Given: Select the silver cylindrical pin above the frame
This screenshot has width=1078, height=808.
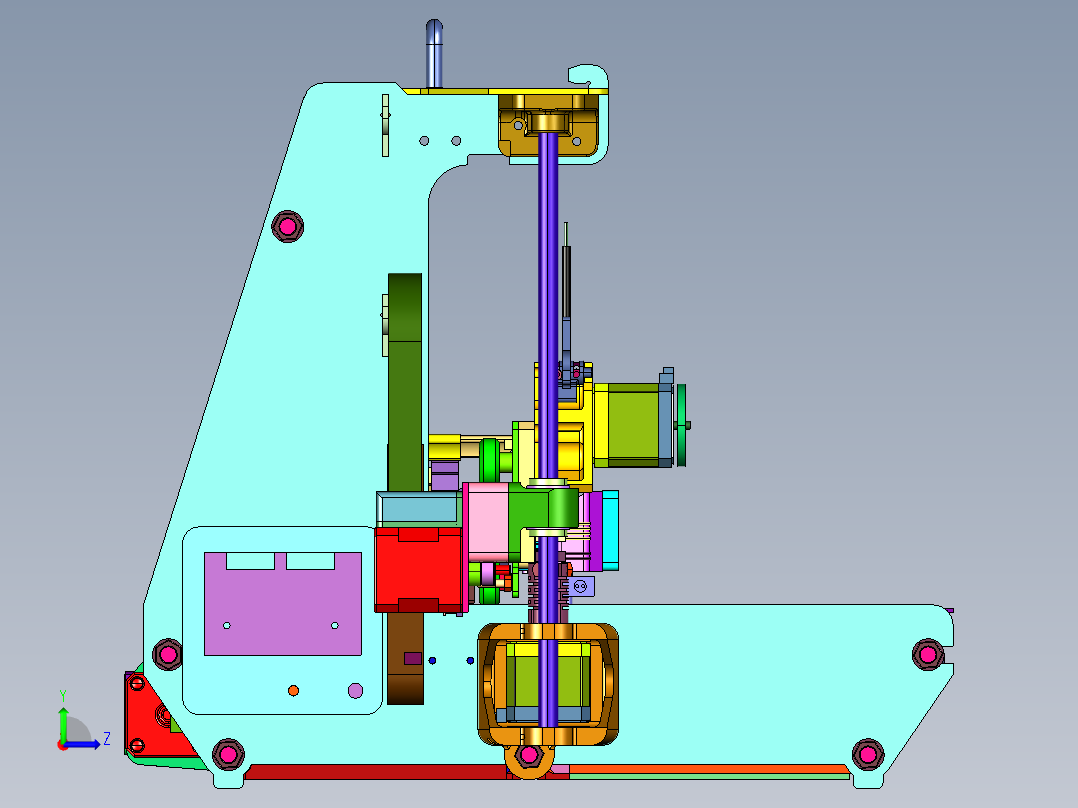Looking at the screenshot, I should (x=434, y=54).
